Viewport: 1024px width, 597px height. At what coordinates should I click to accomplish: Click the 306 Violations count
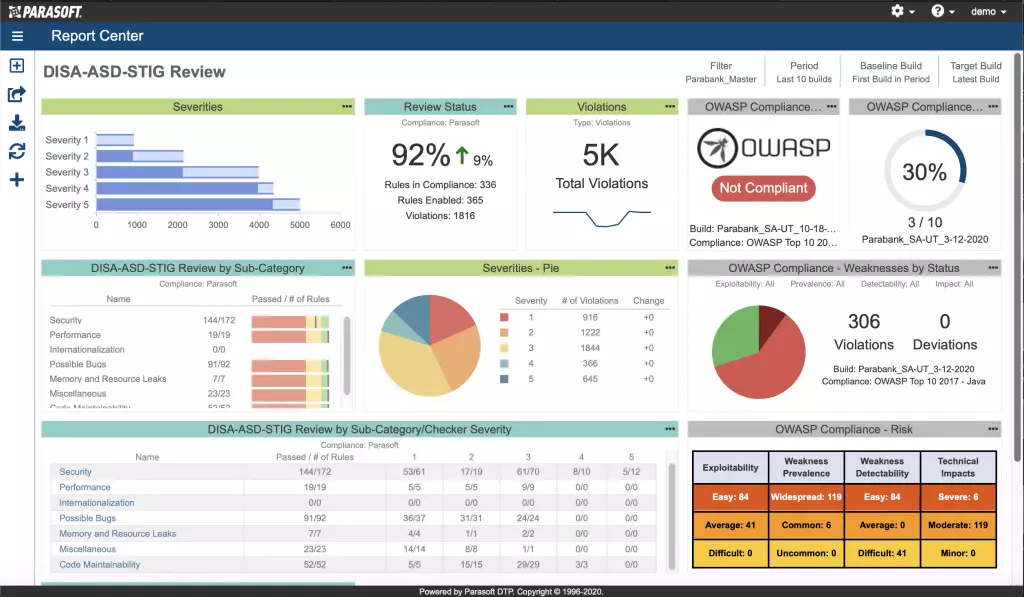(863, 321)
